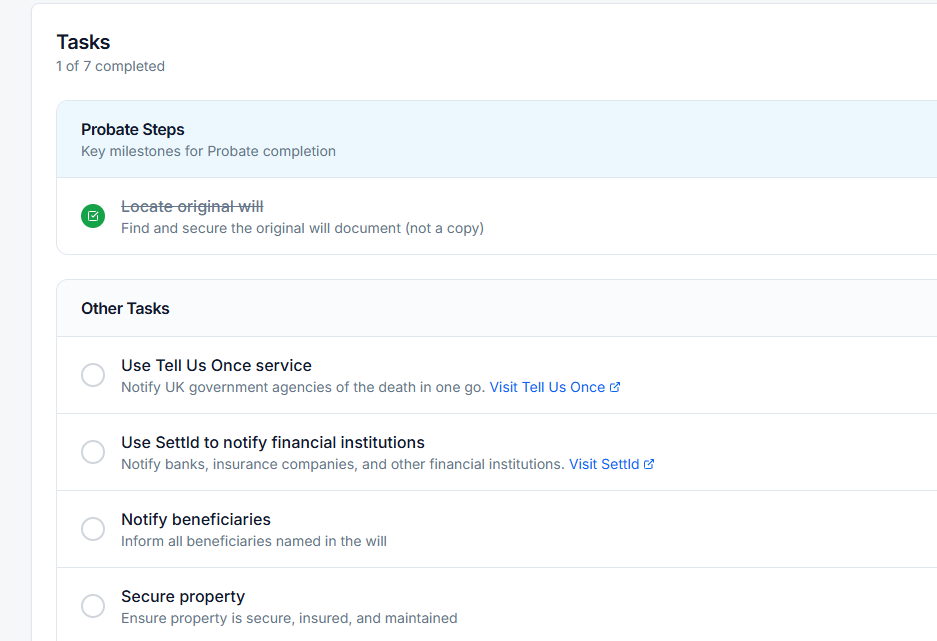Click the Inform all beneficiaries description text
Image resolution: width=937 pixels, height=641 pixels.
(x=254, y=541)
